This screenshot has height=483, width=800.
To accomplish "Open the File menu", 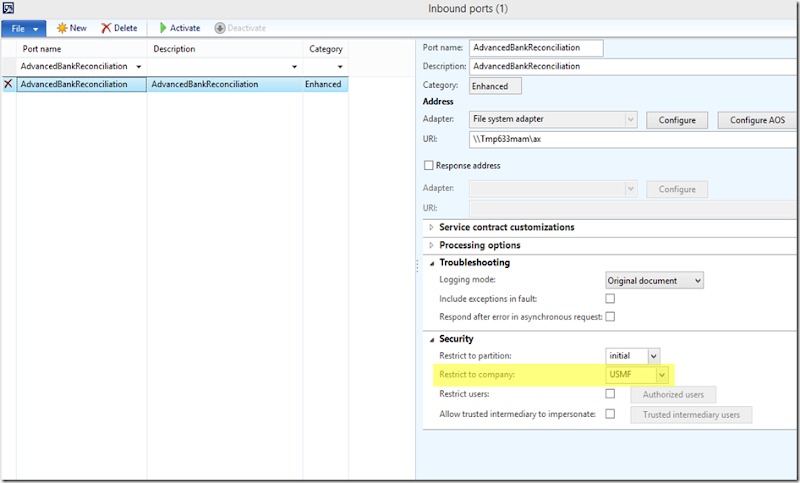I will [23, 28].
